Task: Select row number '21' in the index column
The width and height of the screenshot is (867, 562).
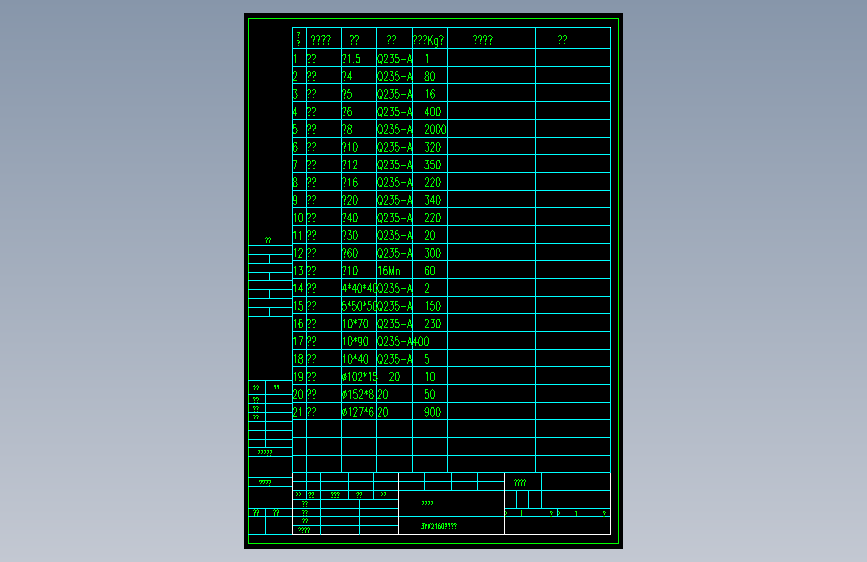Action: (x=298, y=412)
